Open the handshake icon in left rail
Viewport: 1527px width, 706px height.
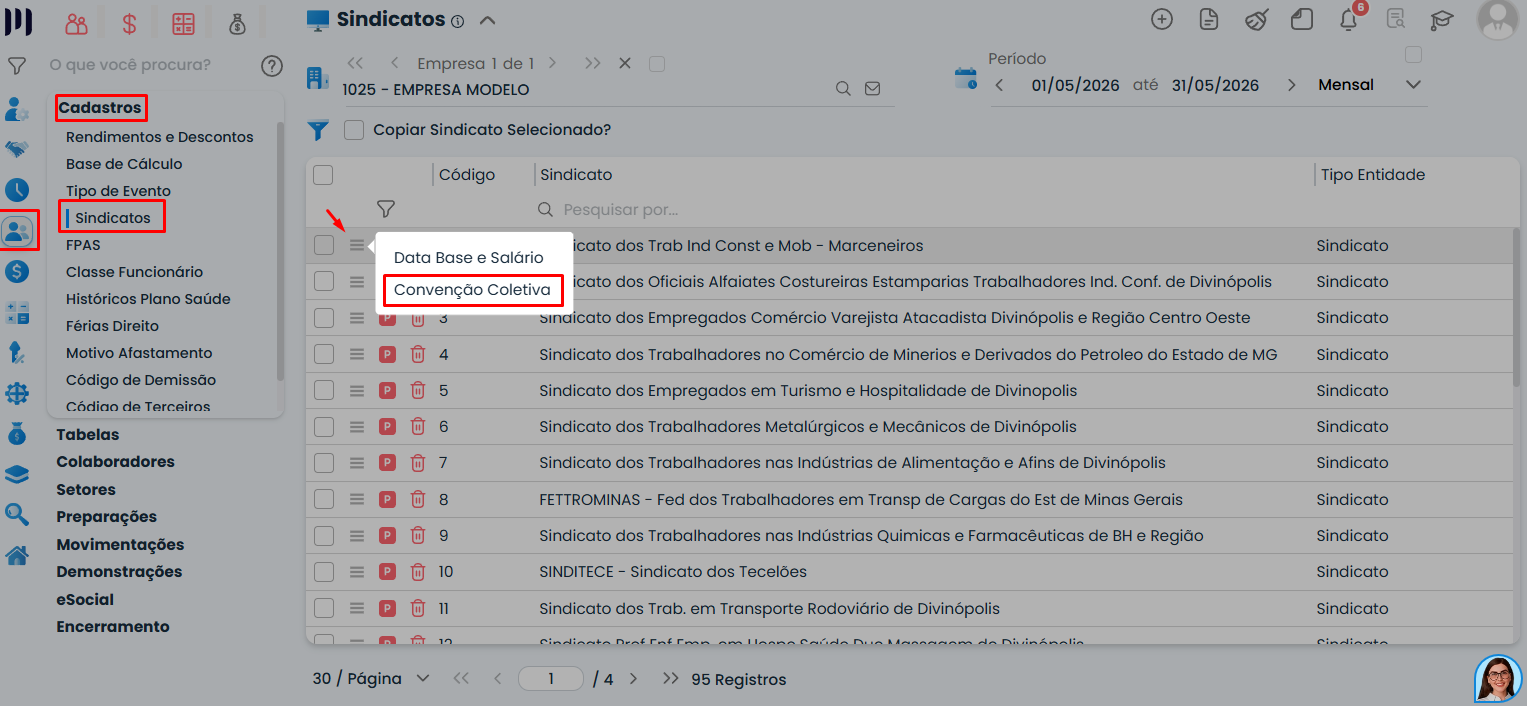pyautogui.click(x=17, y=150)
